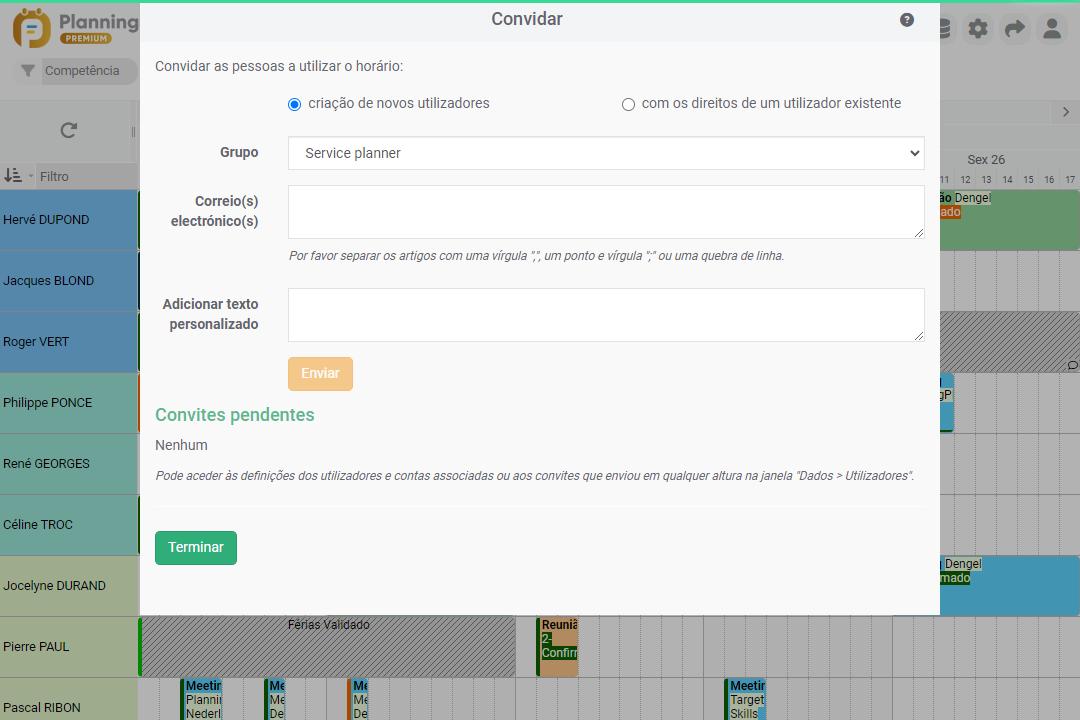Open the help question mark icon
The height and width of the screenshot is (720, 1080).
tap(906, 20)
